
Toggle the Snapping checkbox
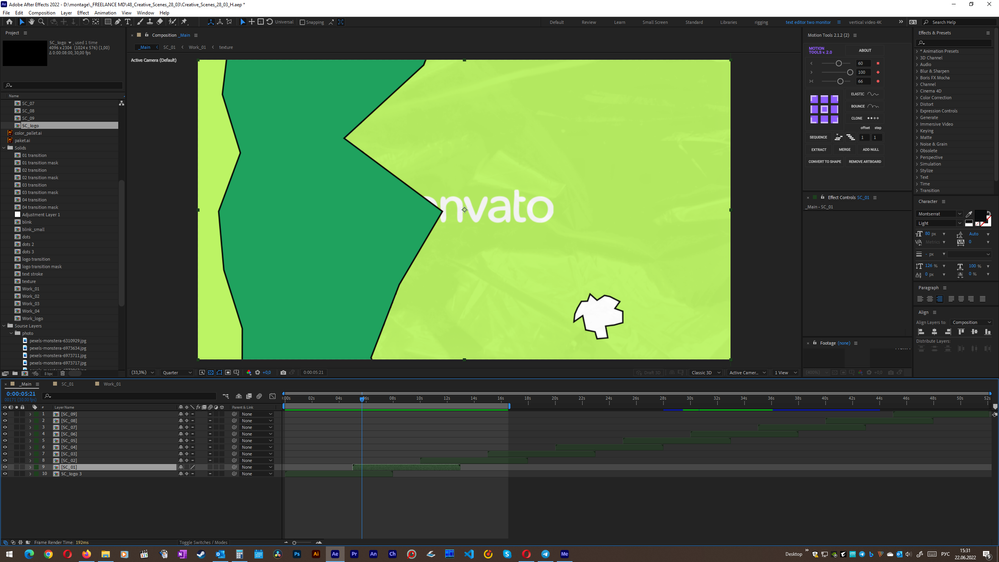coord(302,22)
